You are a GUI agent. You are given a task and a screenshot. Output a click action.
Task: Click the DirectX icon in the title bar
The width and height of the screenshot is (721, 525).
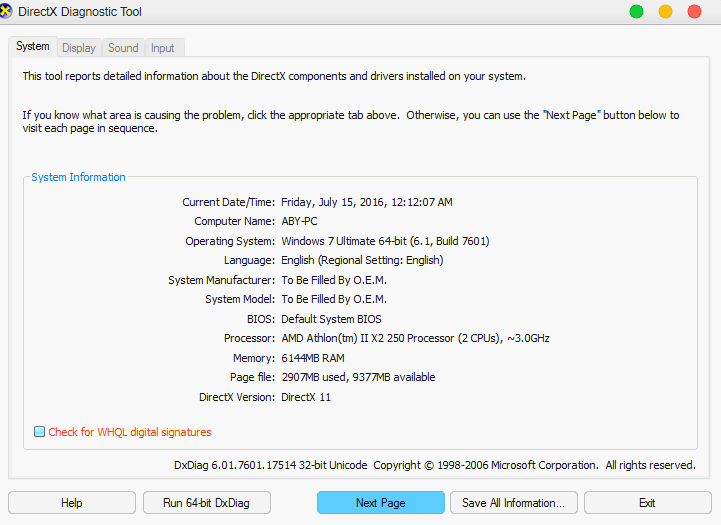tap(6, 11)
